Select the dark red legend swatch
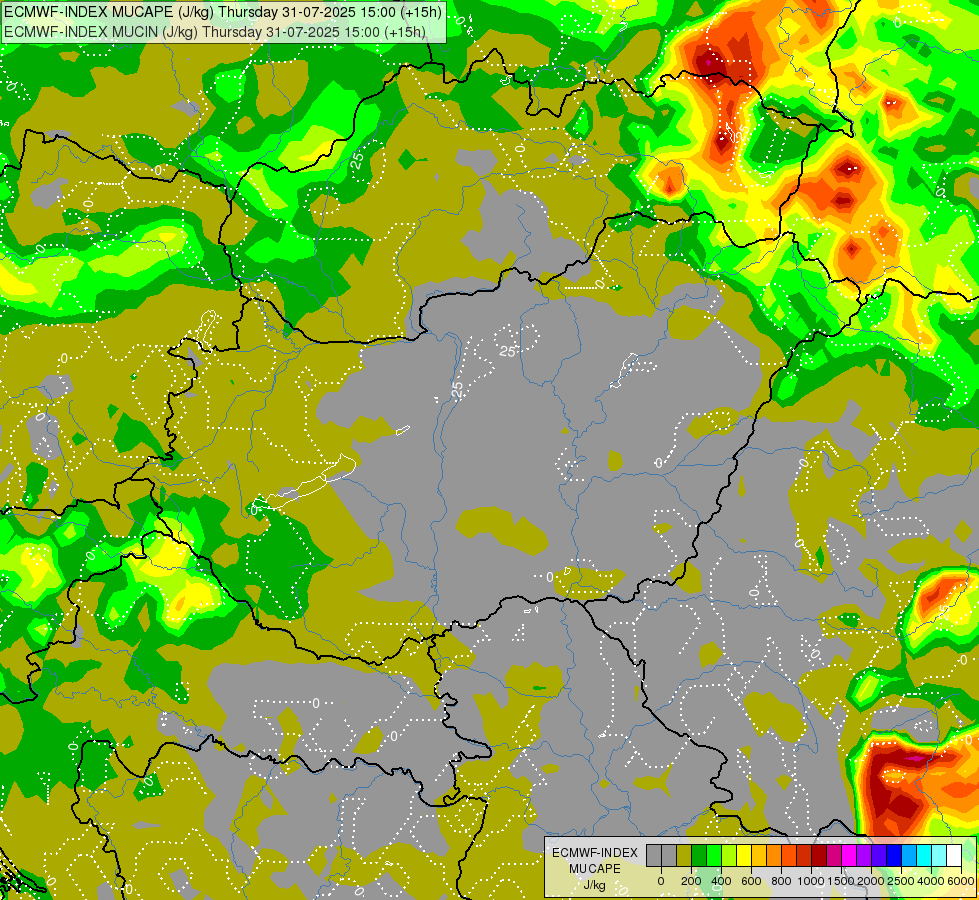Viewport: 979px width, 900px height. point(819,856)
